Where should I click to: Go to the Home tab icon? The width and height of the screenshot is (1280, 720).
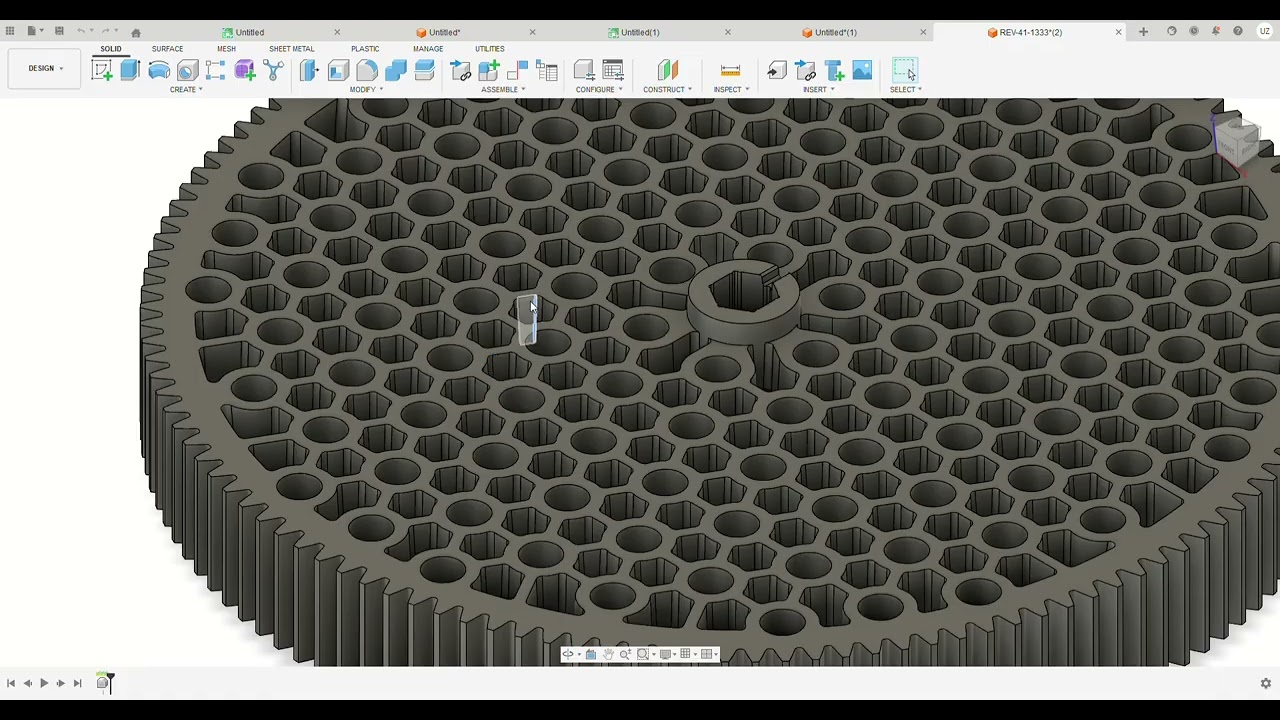coord(136,32)
